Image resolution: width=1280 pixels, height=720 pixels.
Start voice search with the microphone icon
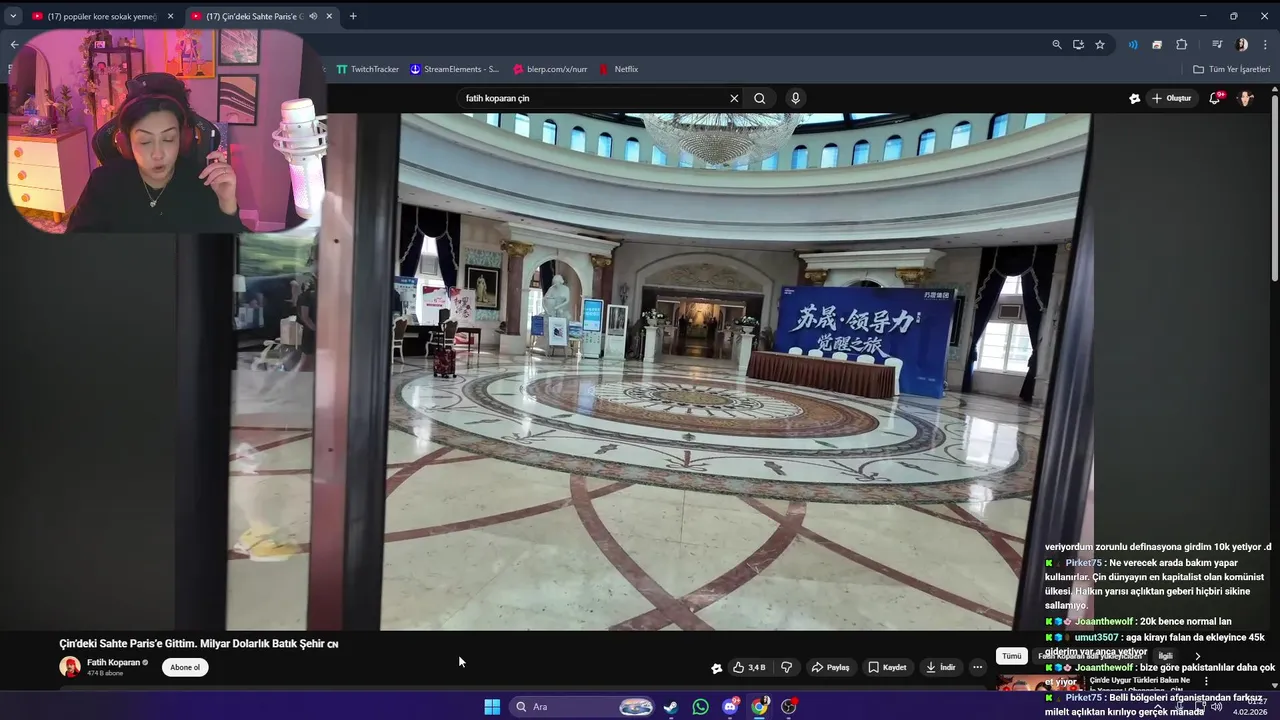pyautogui.click(x=795, y=98)
